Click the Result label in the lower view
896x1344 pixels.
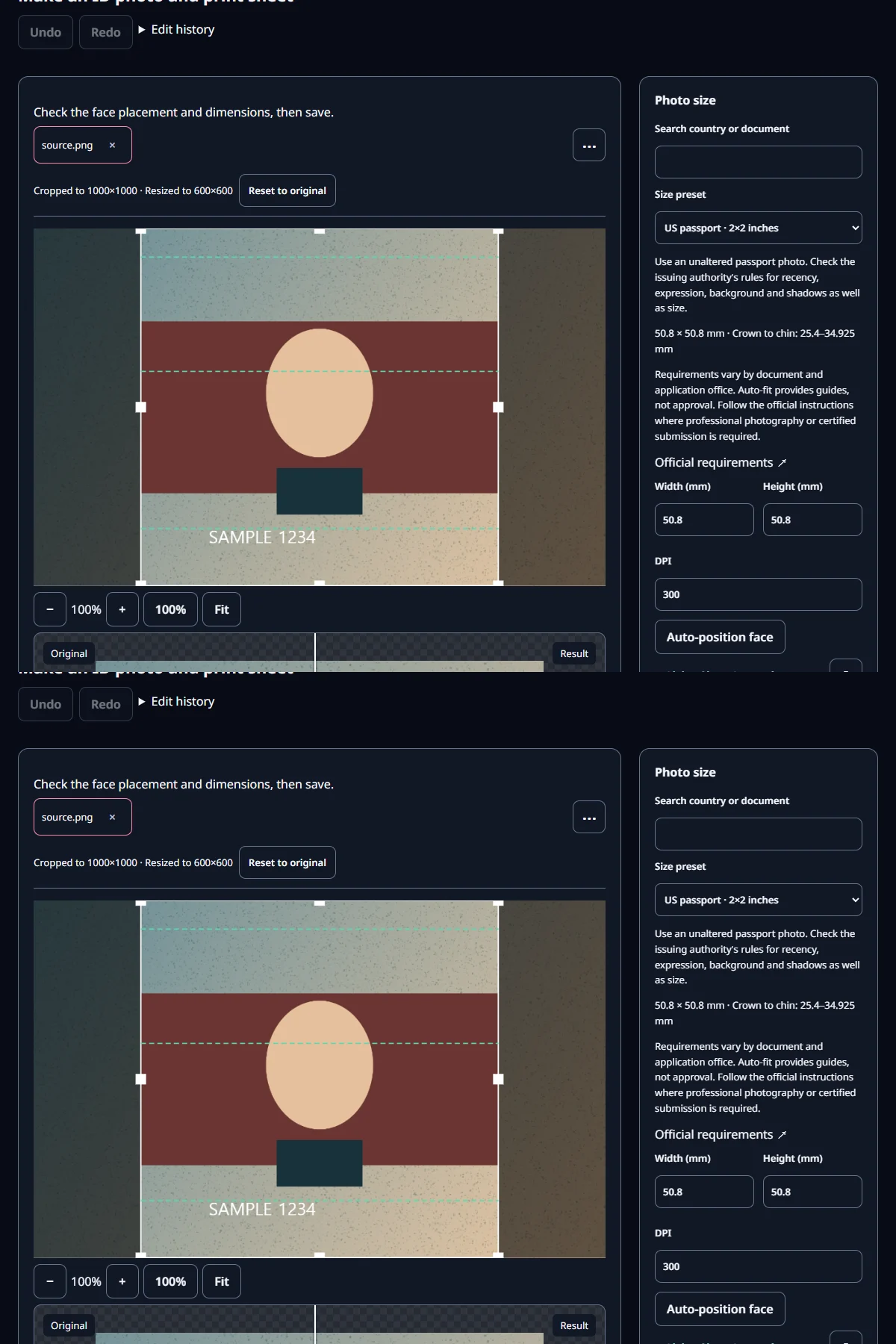(574, 1325)
